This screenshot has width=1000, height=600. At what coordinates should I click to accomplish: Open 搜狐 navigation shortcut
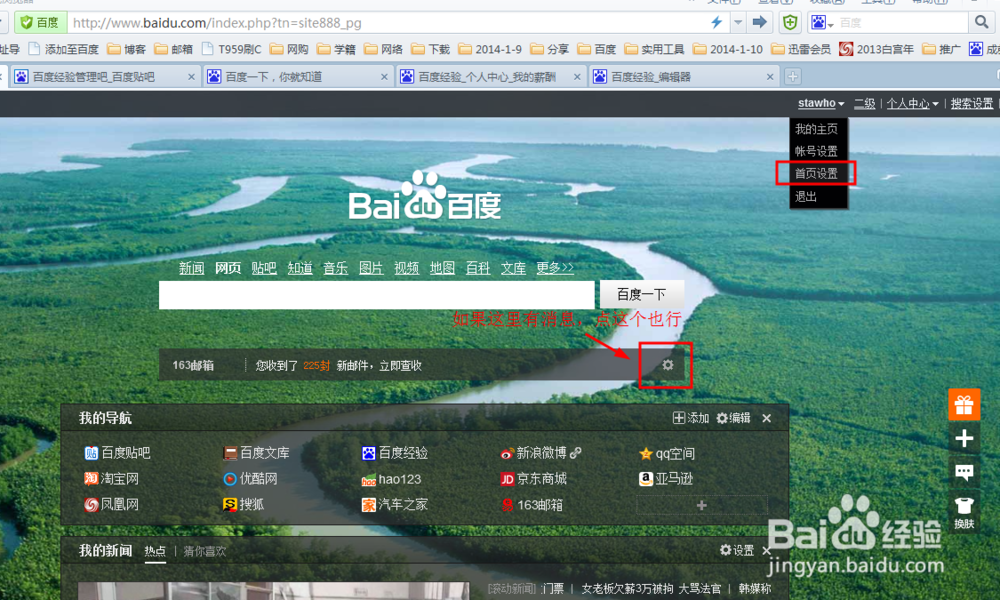[244, 505]
